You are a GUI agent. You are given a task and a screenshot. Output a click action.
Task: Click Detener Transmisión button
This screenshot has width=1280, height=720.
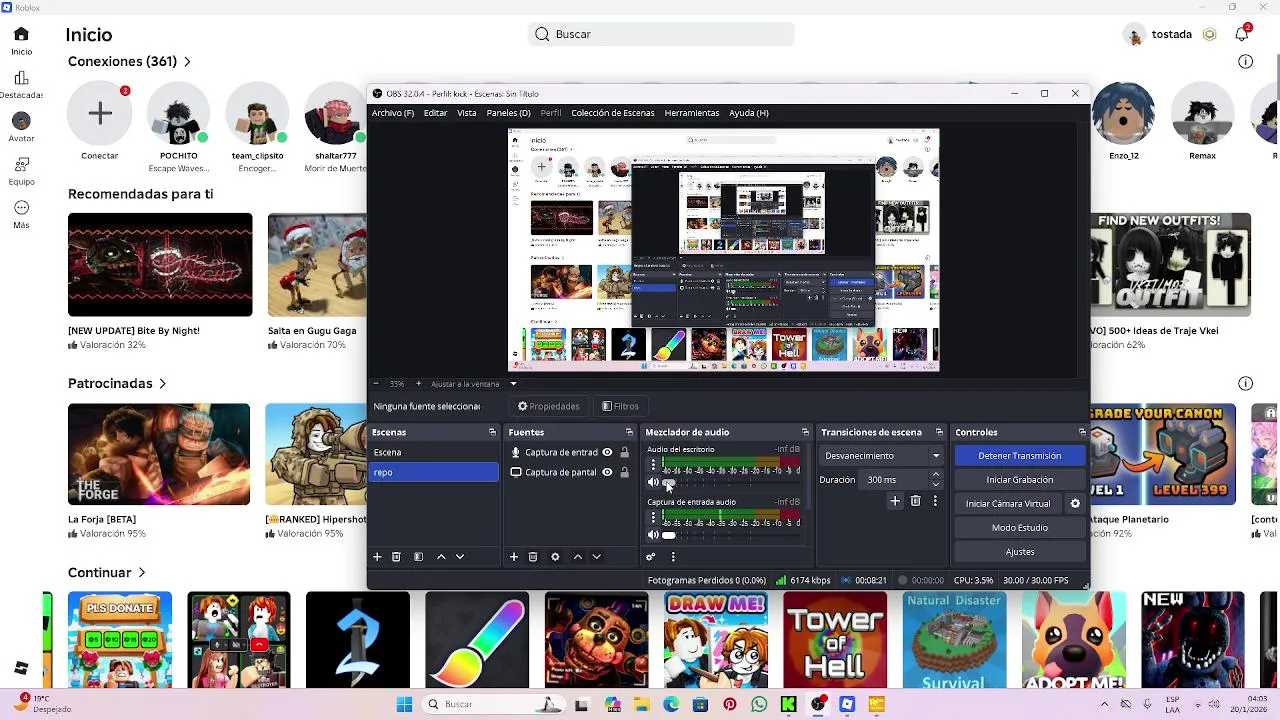[x=1019, y=456]
